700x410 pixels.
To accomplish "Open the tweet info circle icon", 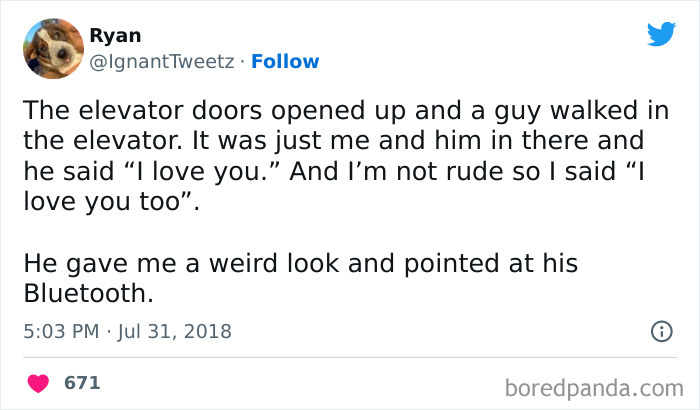I will (661, 331).
